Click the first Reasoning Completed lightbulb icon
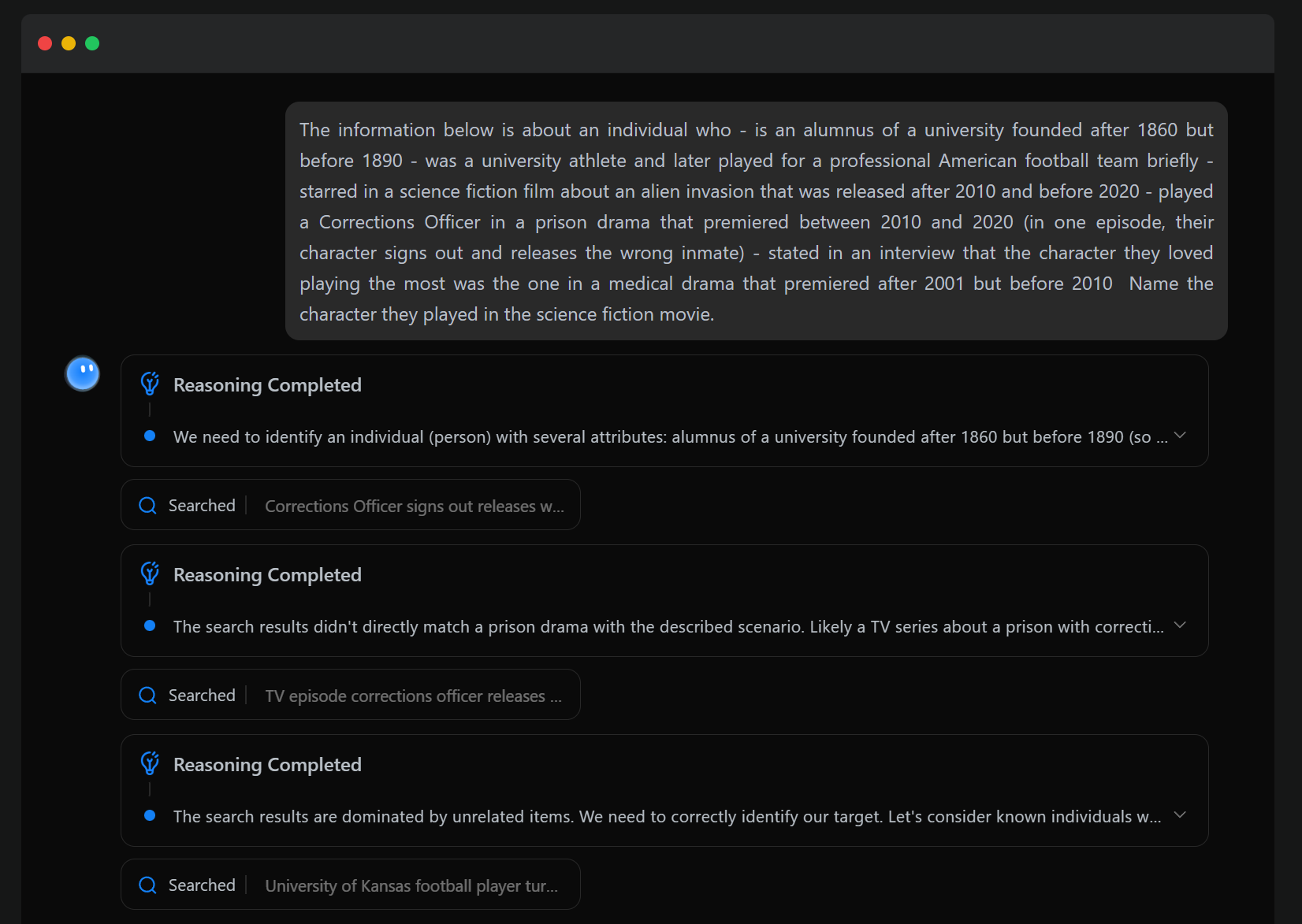 pyautogui.click(x=150, y=384)
